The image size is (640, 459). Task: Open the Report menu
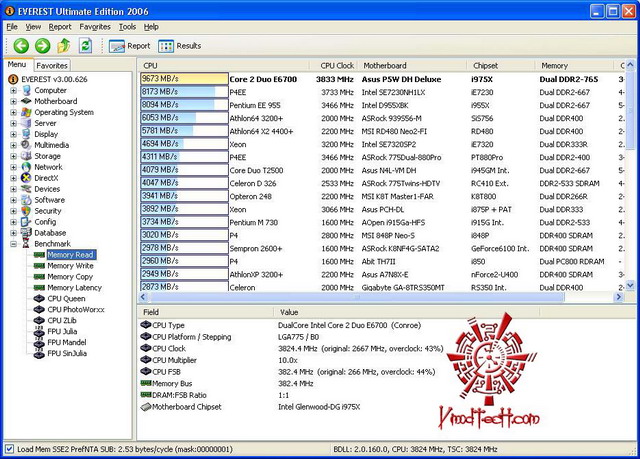[60, 27]
